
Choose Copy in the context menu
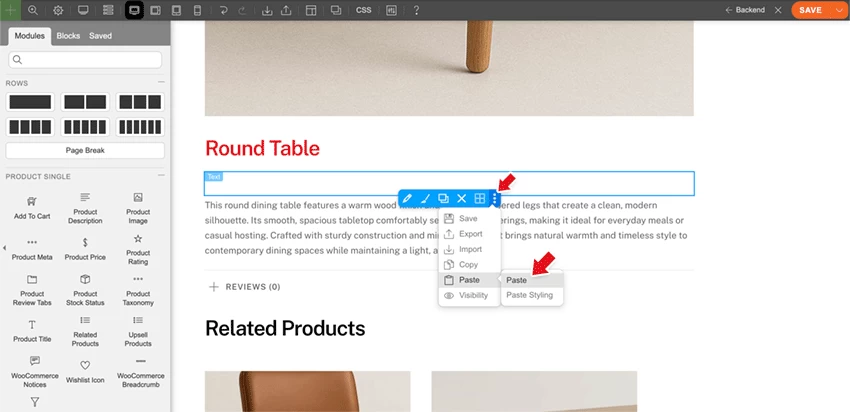469,265
